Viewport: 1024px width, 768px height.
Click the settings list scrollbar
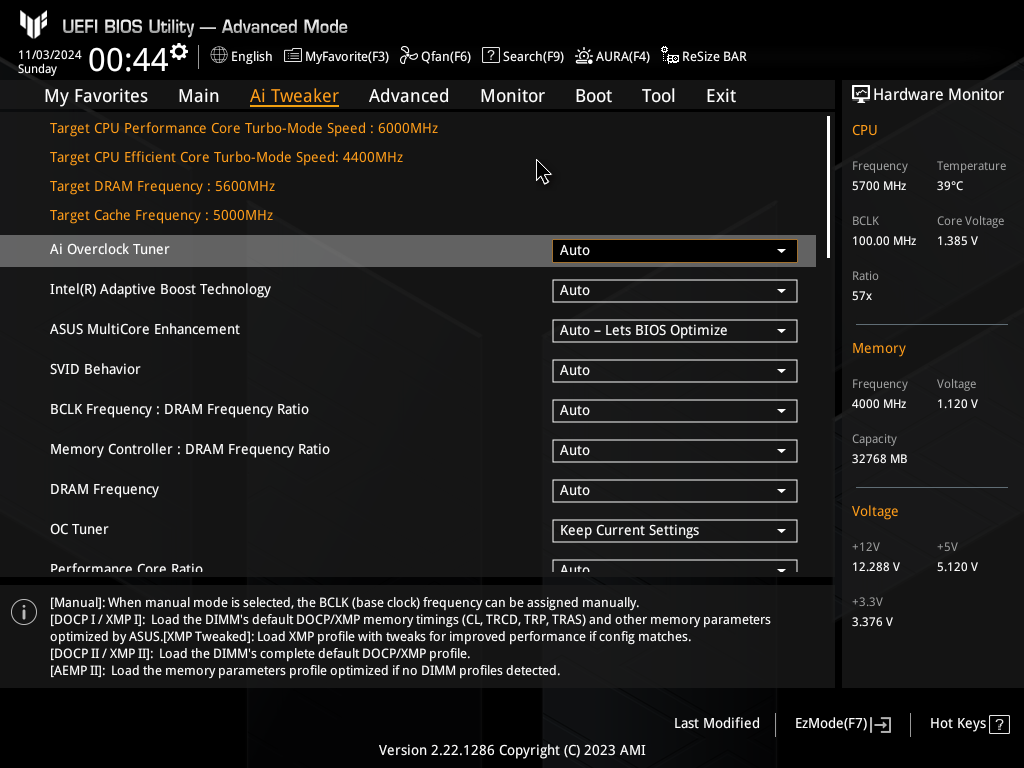click(828, 187)
